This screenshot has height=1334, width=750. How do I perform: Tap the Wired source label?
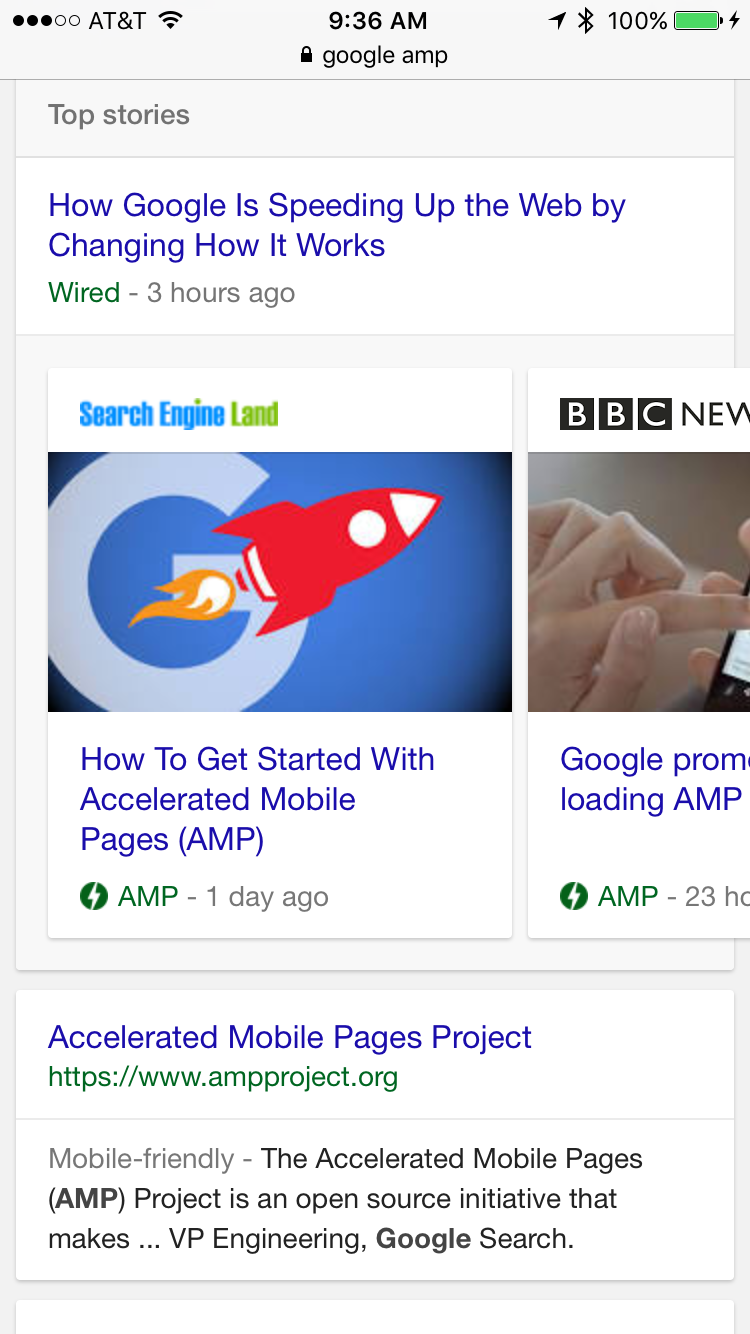[84, 293]
